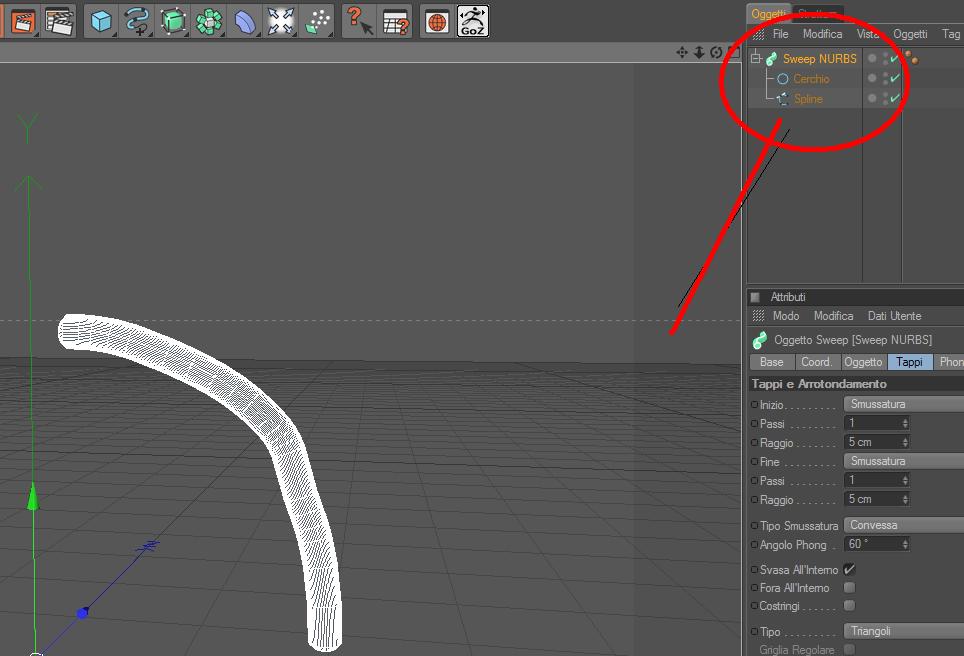
Task: Open the array modeling objects icon
Action: [x=208, y=22]
